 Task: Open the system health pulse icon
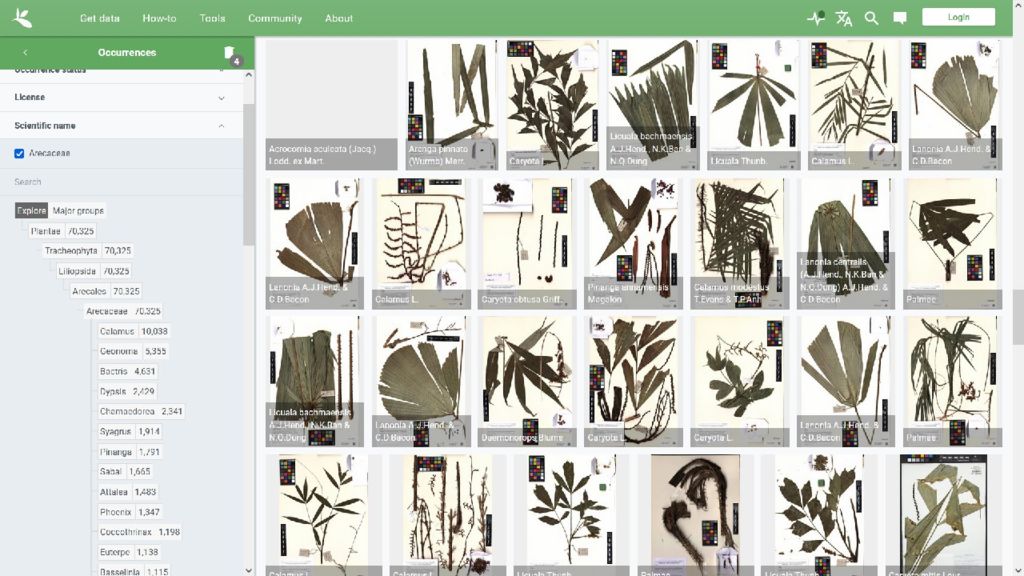[816, 18]
